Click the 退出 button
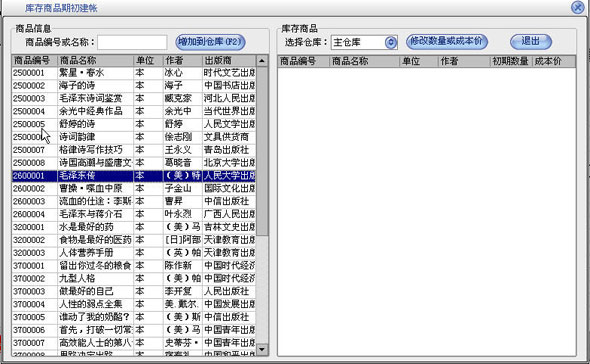 click(531, 41)
